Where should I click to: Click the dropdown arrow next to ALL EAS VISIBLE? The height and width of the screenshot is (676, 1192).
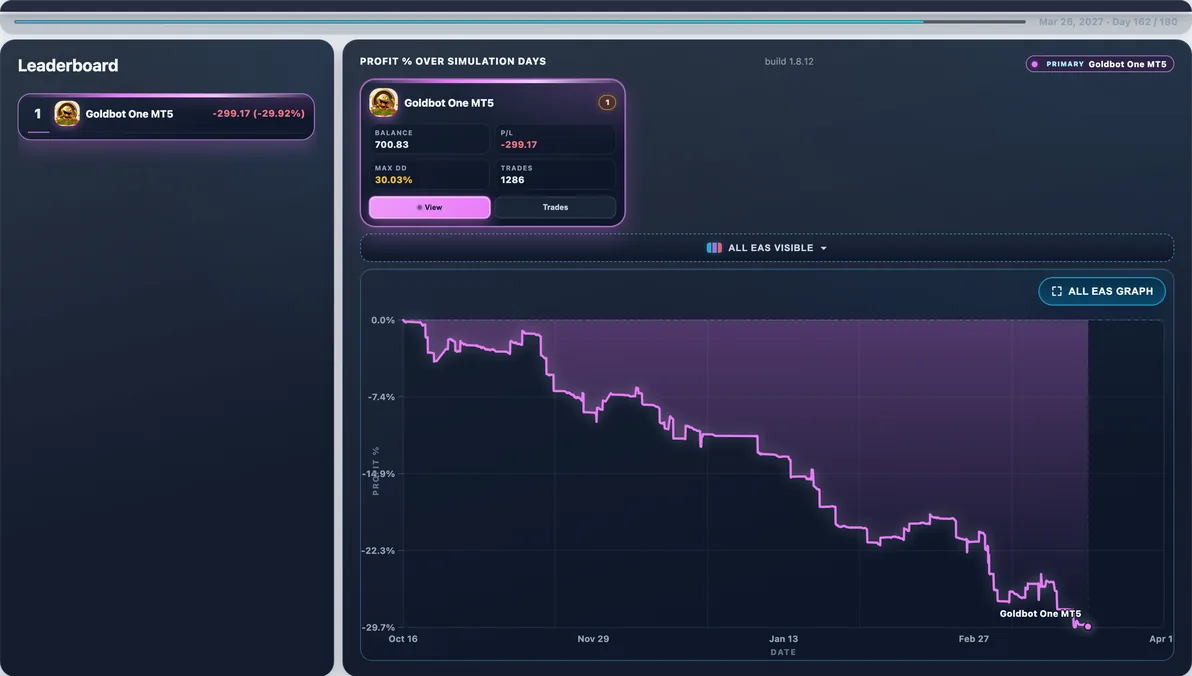tap(823, 249)
